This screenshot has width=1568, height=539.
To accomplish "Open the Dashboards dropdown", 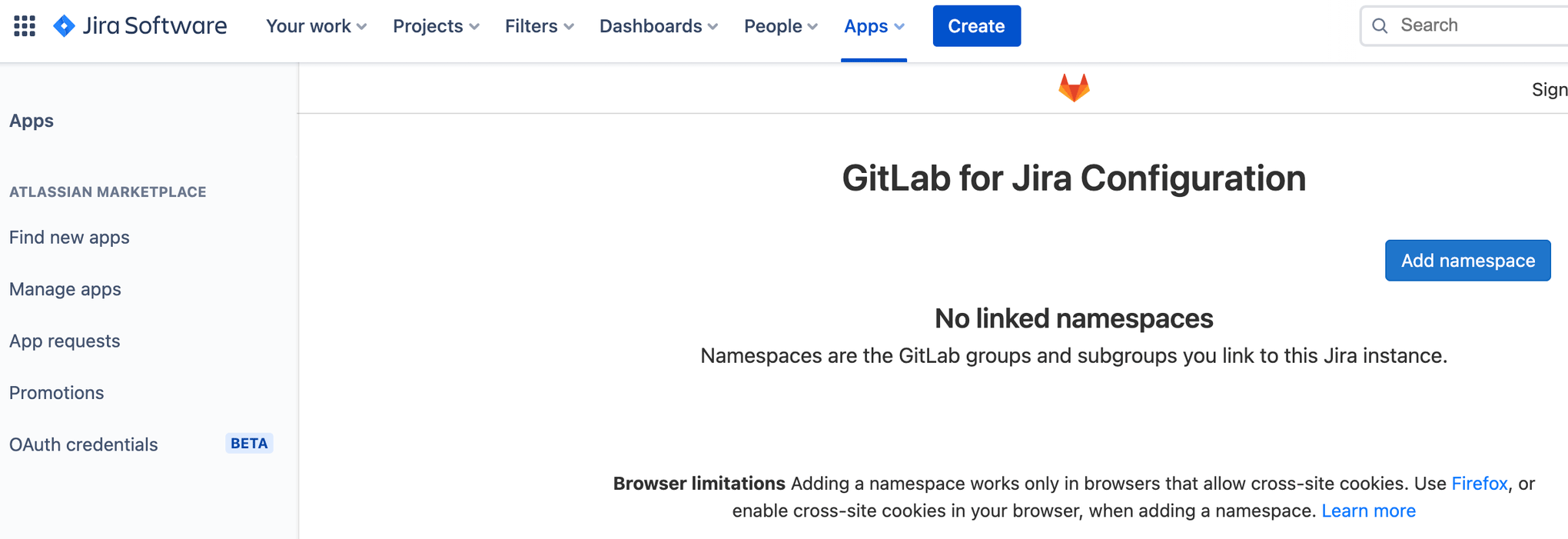I will point(658,26).
